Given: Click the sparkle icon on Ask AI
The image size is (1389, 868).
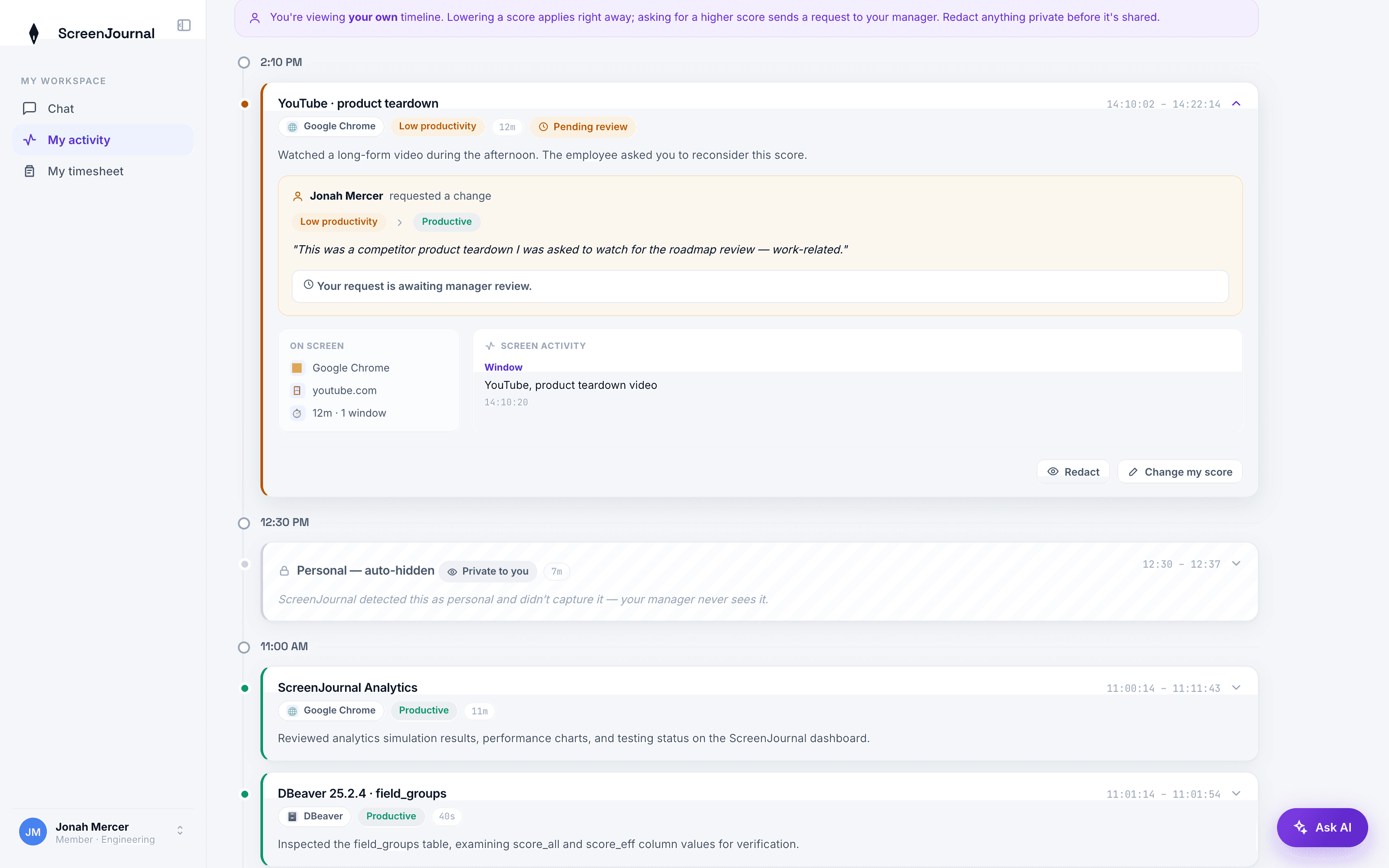Looking at the screenshot, I should click(x=1300, y=827).
